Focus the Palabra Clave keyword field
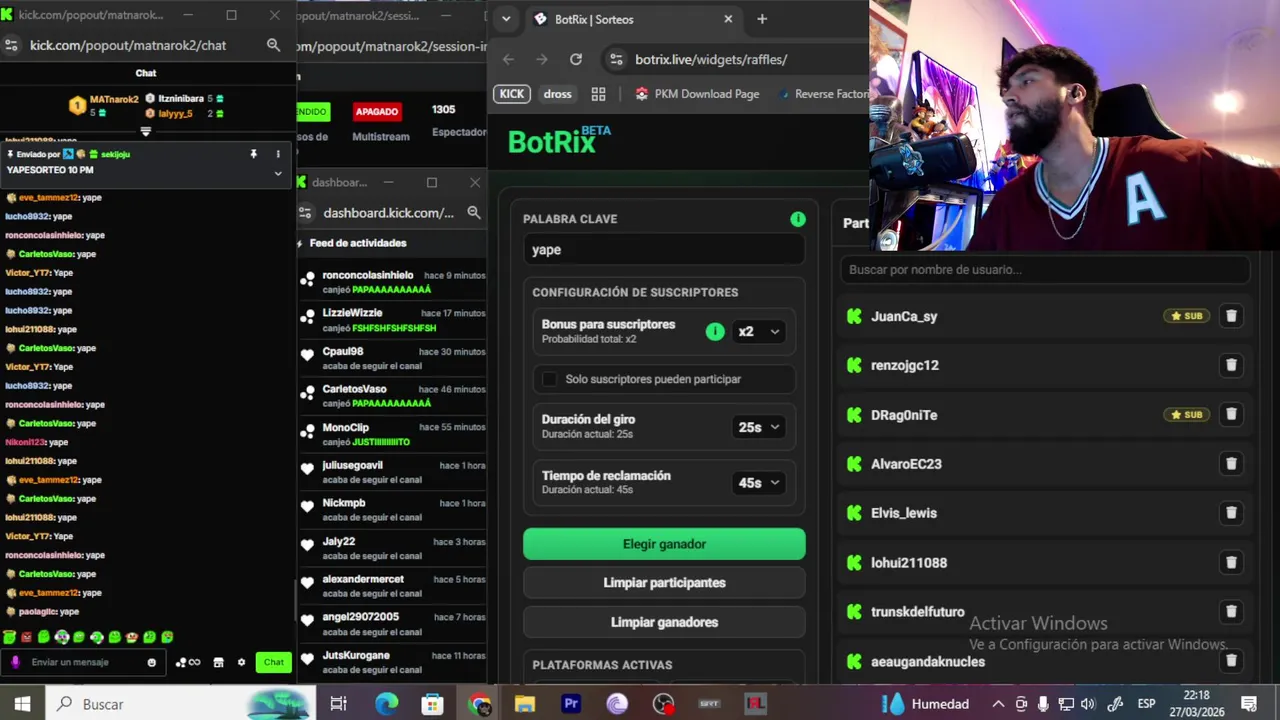The image size is (1280, 720). click(x=664, y=250)
